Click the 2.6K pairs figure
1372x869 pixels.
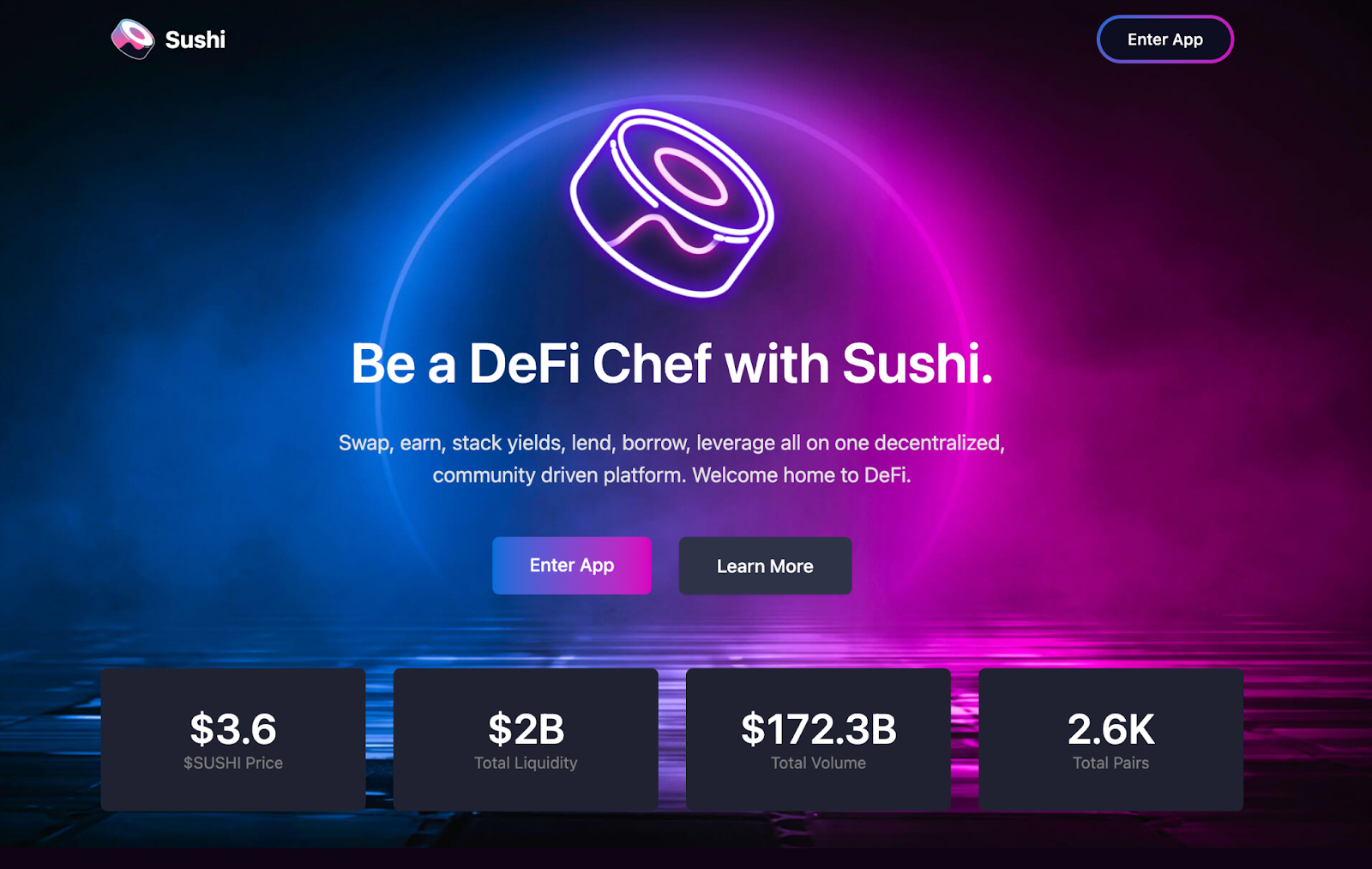tap(1110, 729)
